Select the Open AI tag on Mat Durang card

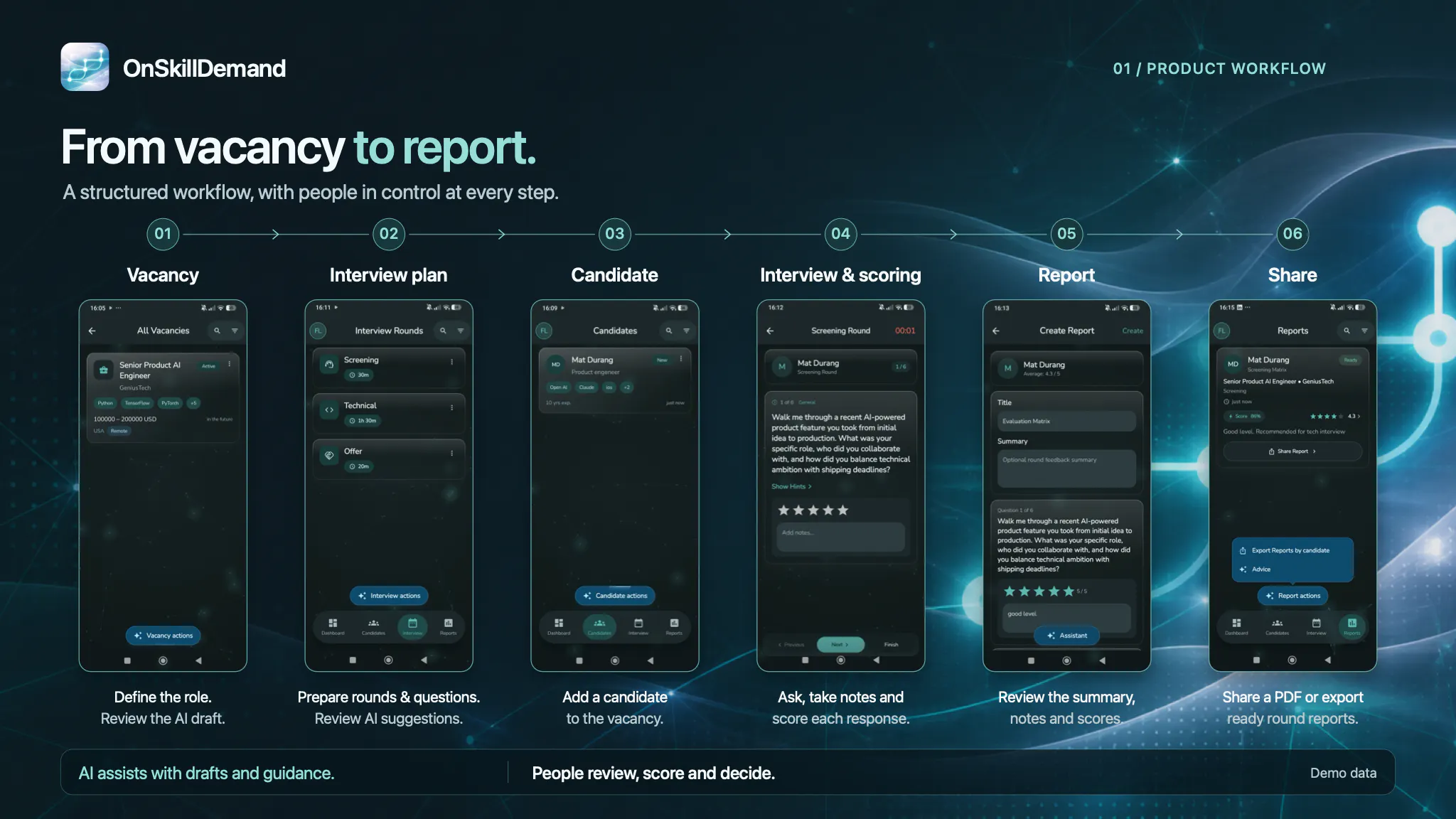tap(558, 387)
